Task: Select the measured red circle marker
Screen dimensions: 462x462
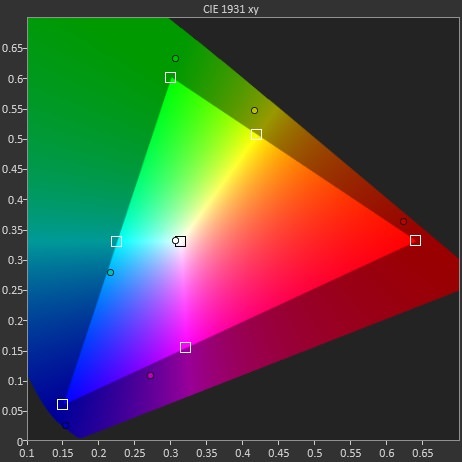Action: coord(403,222)
